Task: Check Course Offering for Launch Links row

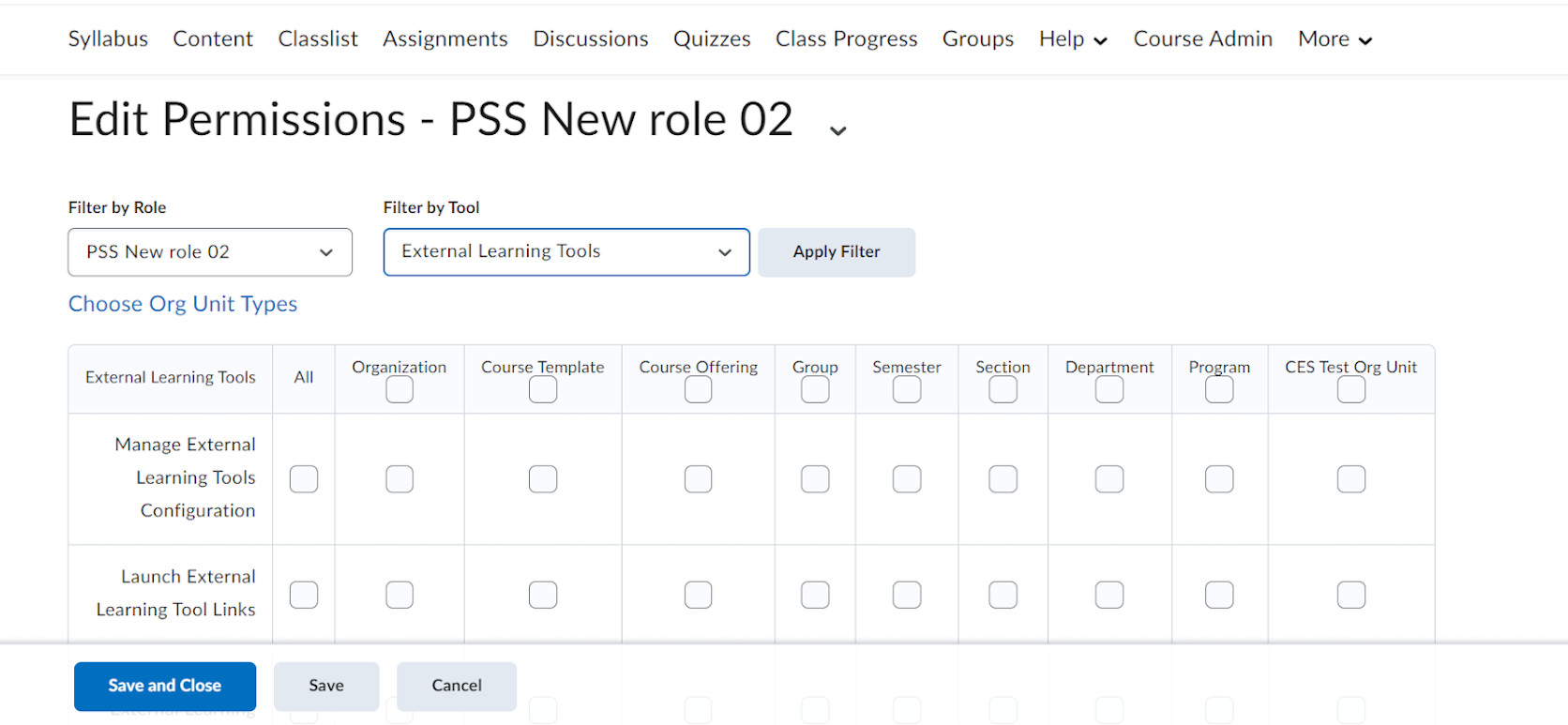Action: pos(699,595)
